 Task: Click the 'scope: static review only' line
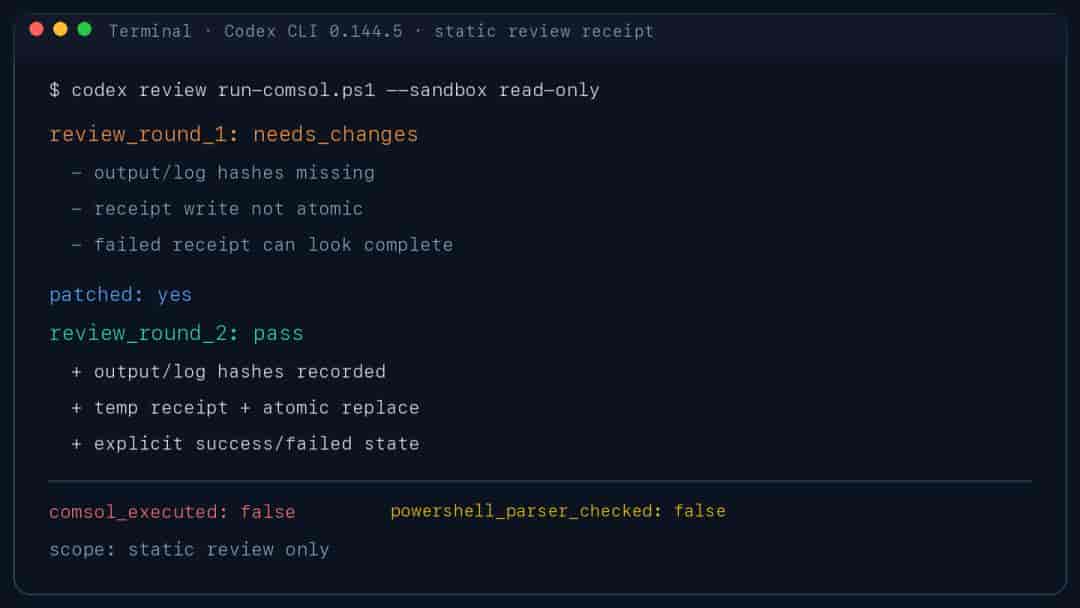click(x=189, y=549)
